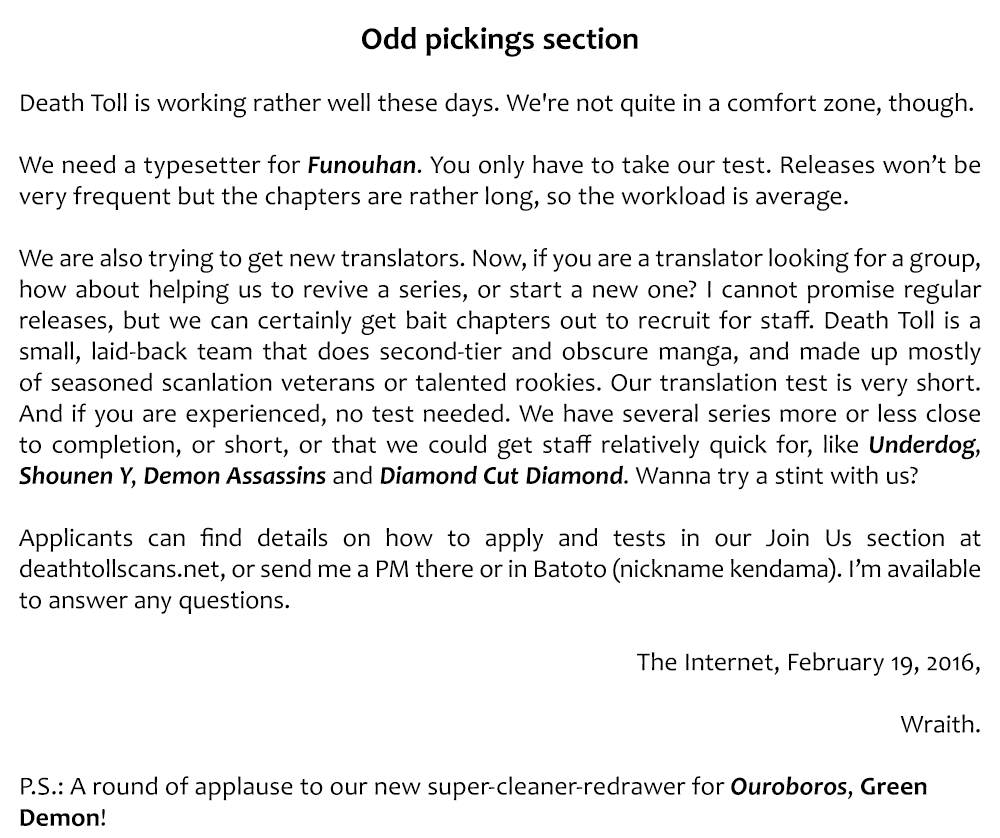The width and height of the screenshot is (1000, 838).
Task: Click the "P.S.:" text at the bottom
Action: pyautogui.click(x=39, y=787)
